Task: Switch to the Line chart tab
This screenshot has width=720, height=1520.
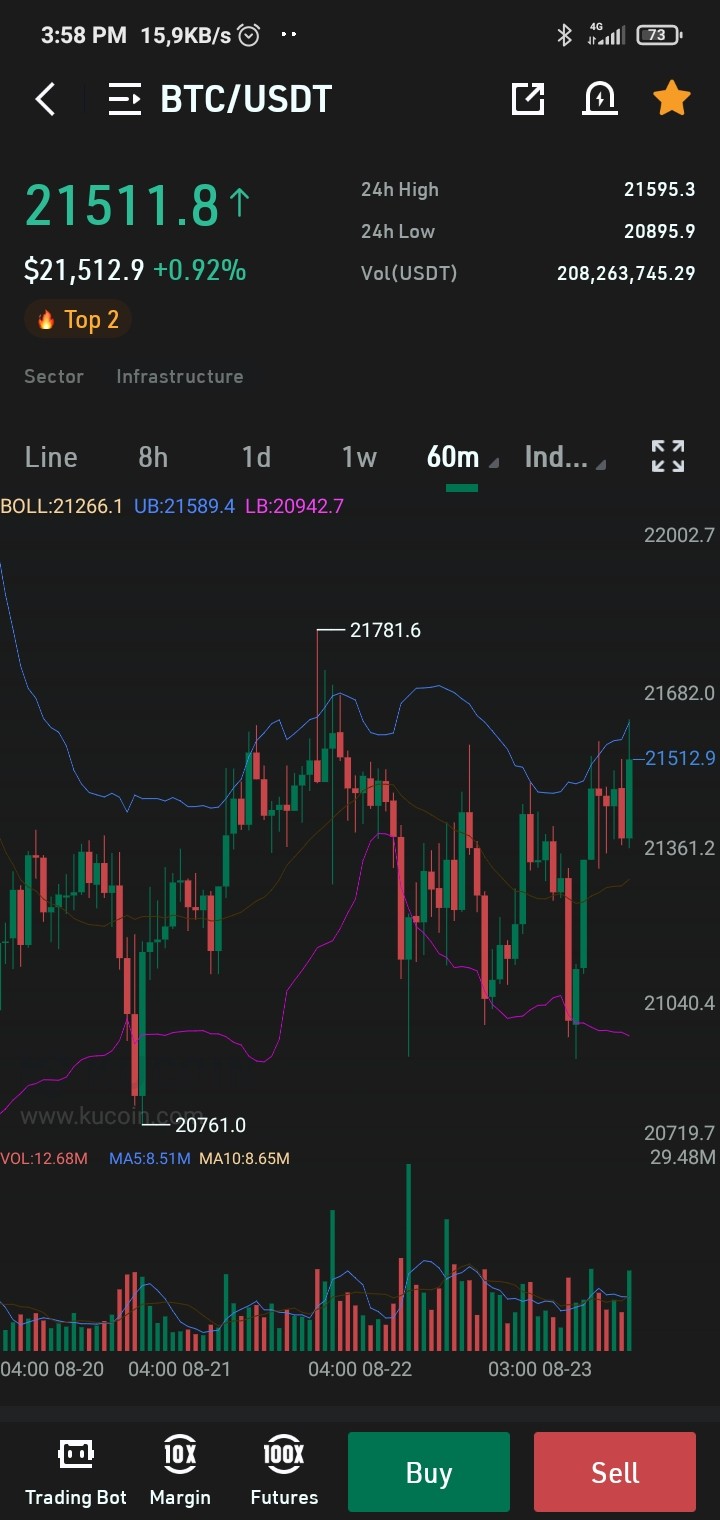Action: point(51,457)
